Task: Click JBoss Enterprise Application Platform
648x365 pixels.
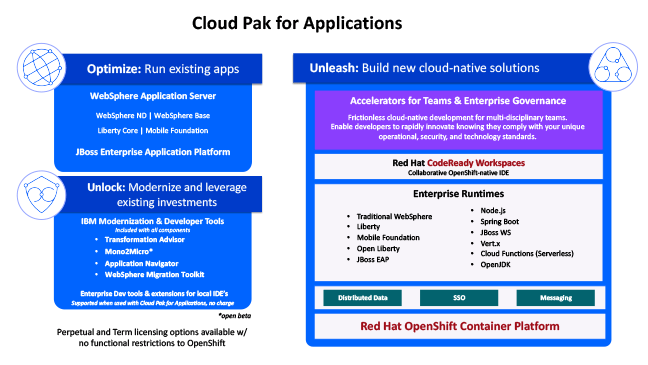Action: [x=153, y=152]
